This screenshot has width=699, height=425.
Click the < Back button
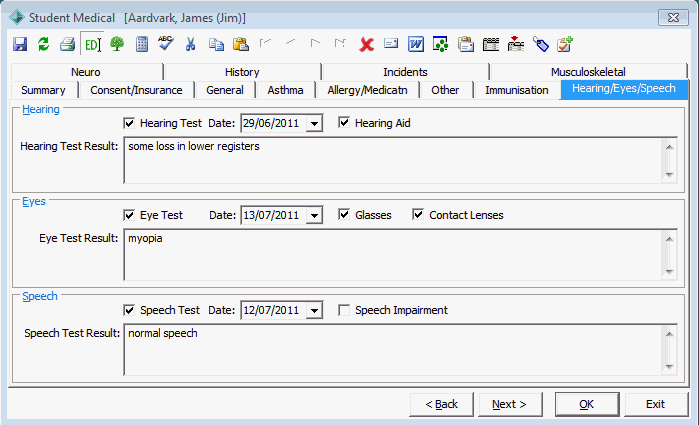441,404
